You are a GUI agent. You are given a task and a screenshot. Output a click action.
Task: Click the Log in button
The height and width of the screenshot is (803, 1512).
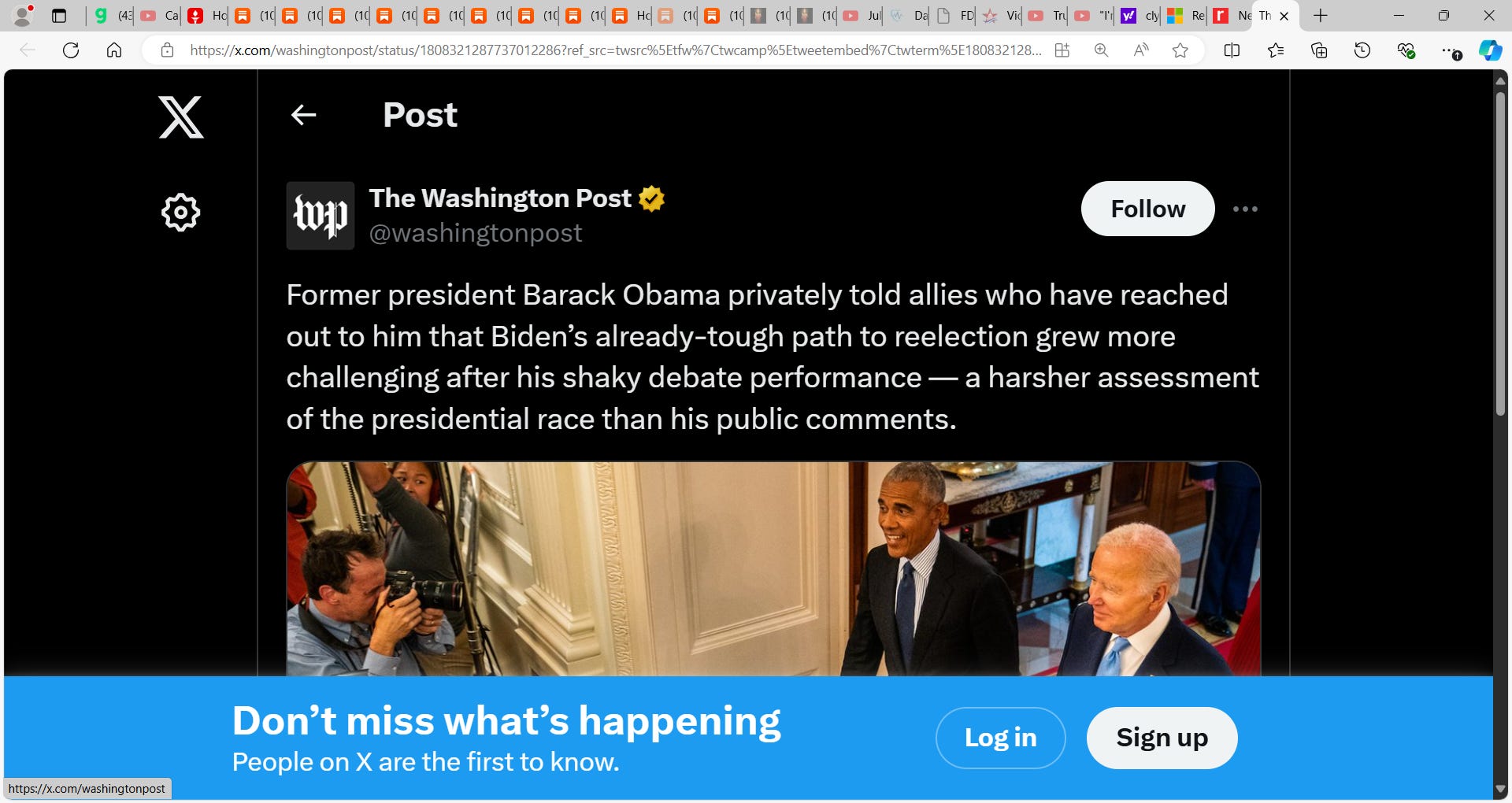[x=1000, y=738]
